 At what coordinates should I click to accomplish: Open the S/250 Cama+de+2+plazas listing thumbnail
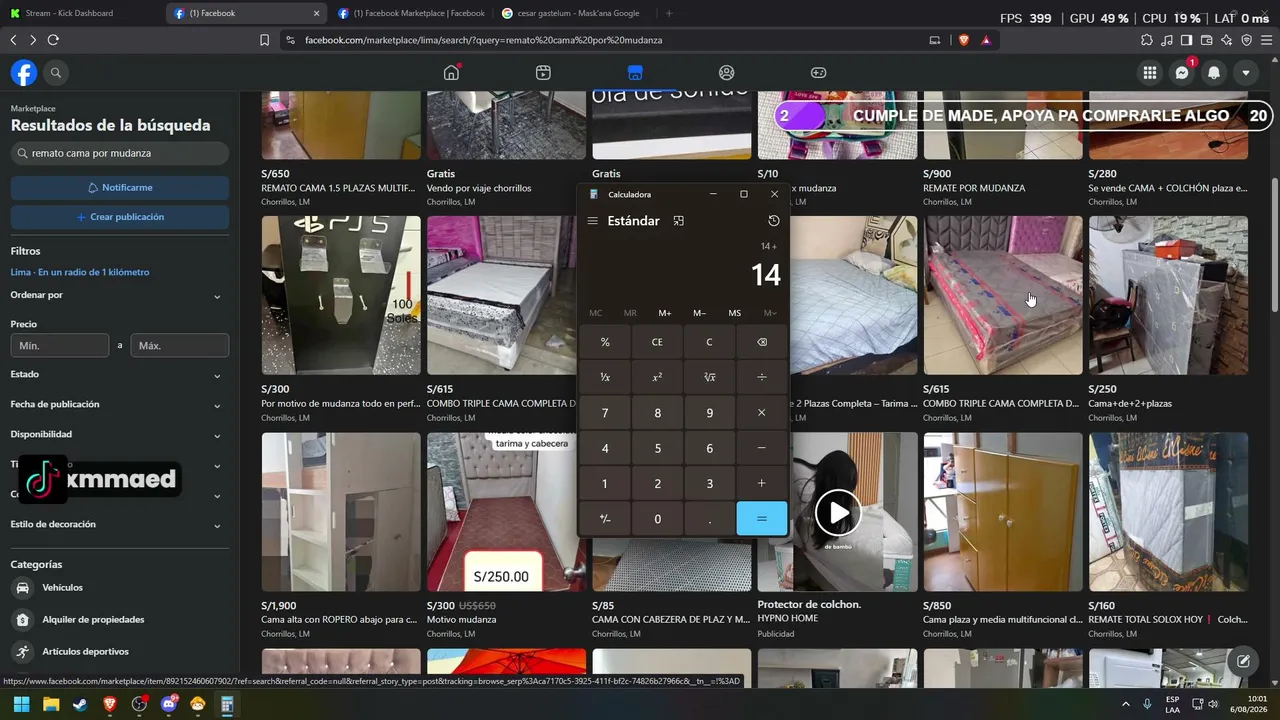point(1168,295)
